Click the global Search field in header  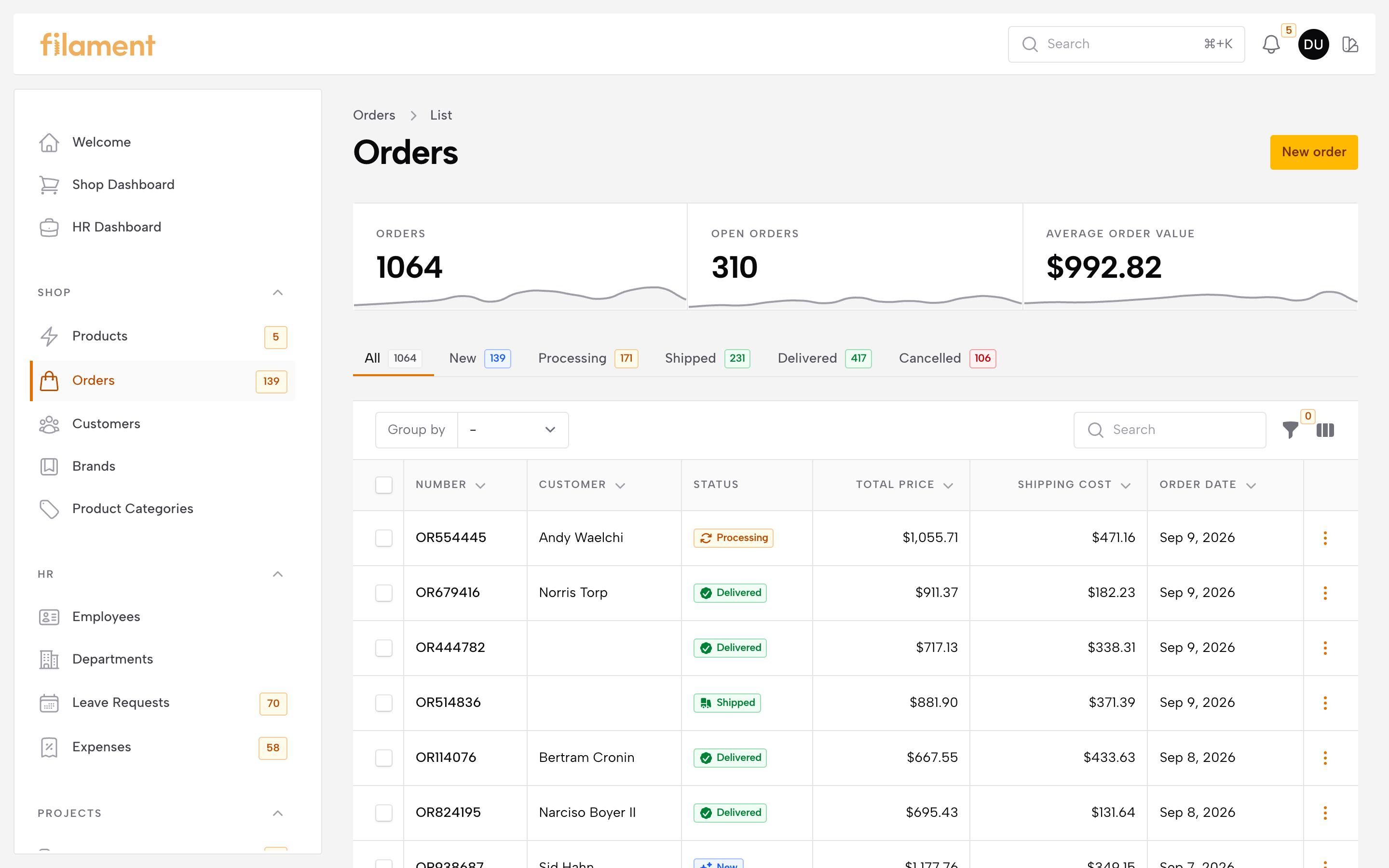pyautogui.click(x=1126, y=44)
